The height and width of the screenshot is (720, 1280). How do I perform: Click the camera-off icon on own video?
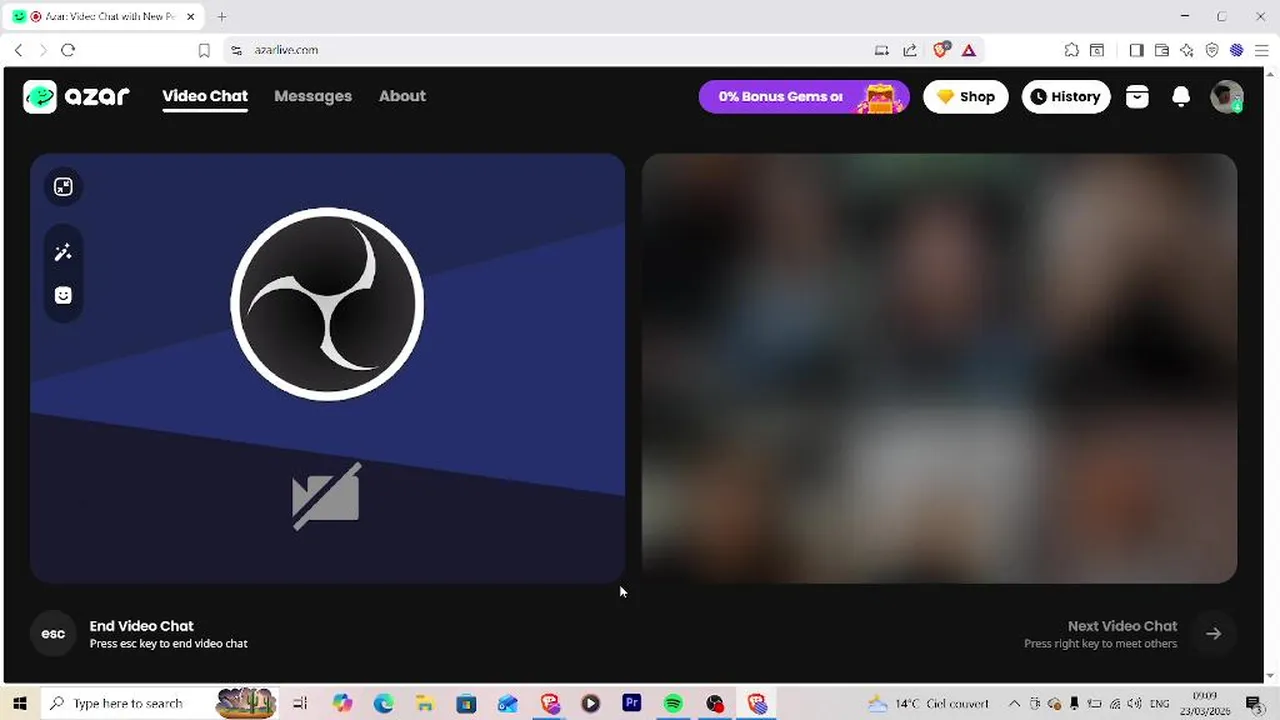pos(326,496)
